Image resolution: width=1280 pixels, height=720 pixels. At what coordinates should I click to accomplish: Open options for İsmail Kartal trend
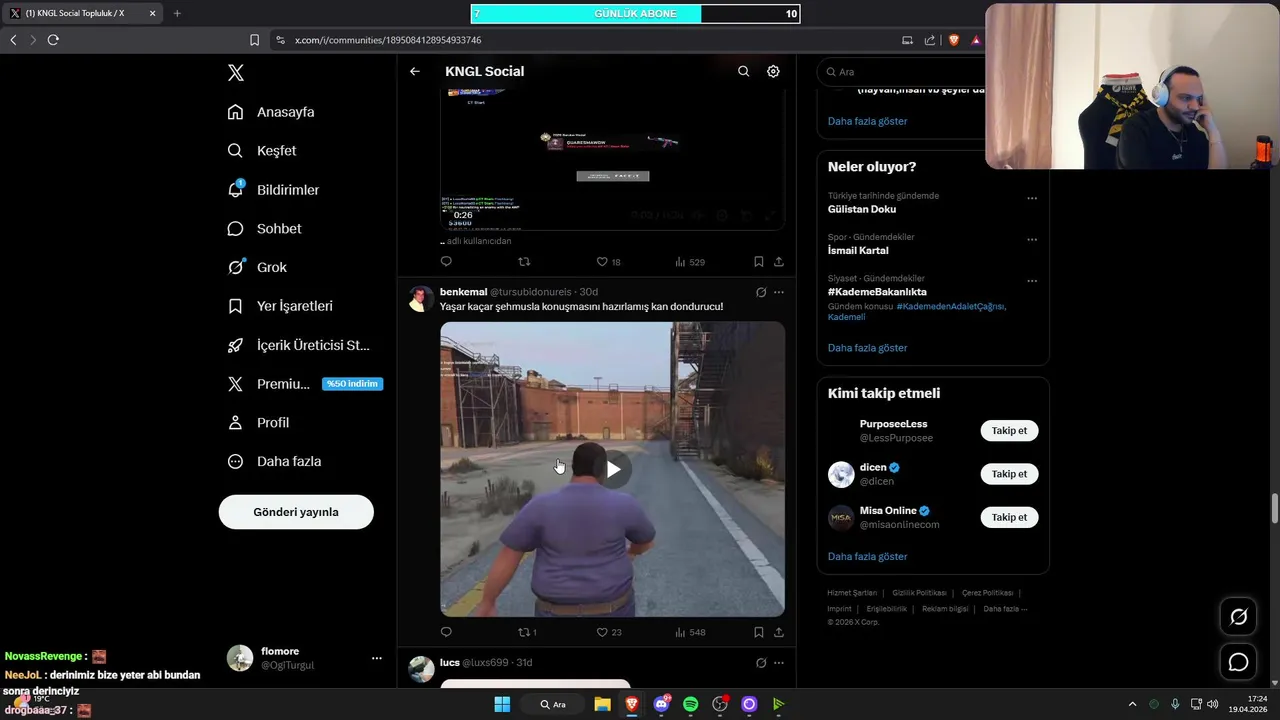[x=1032, y=239]
